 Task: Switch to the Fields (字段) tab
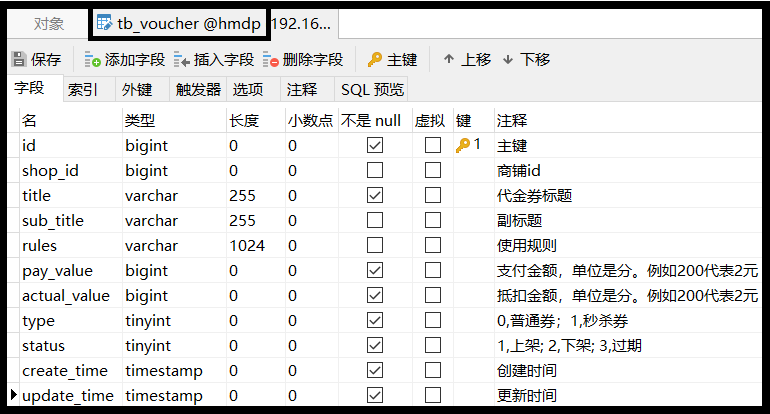pyautogui.click(x=35, y=88)
